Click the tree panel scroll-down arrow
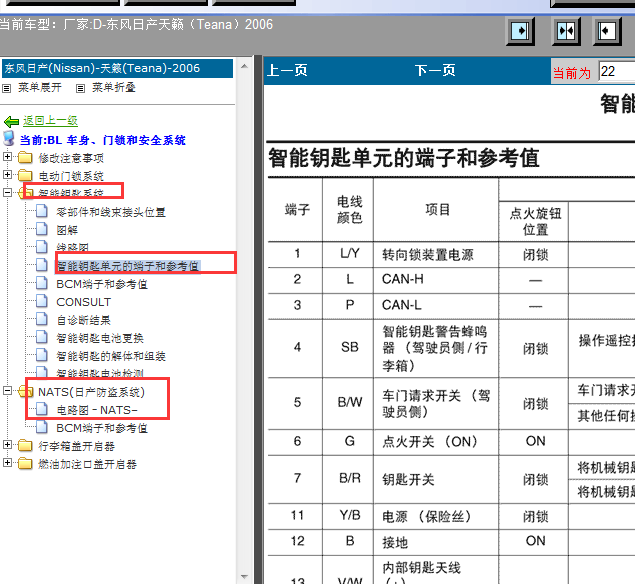The image size is (635, 584). 244,576
